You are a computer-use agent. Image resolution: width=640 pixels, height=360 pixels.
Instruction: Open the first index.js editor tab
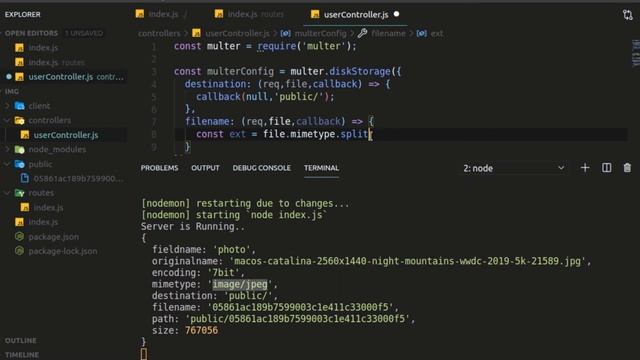pos(162,14)
